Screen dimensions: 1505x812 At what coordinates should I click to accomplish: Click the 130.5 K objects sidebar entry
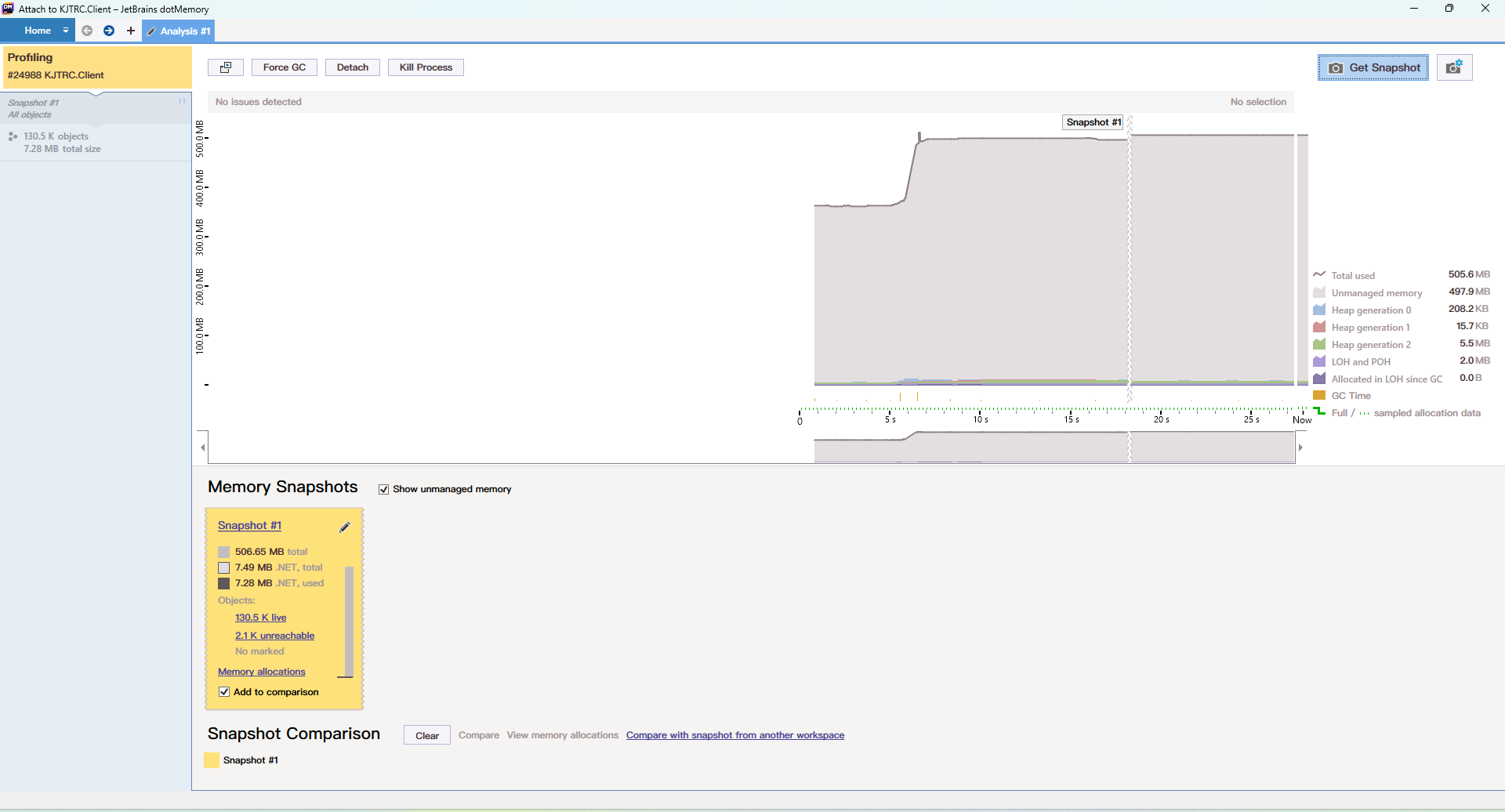pos(95,142)
